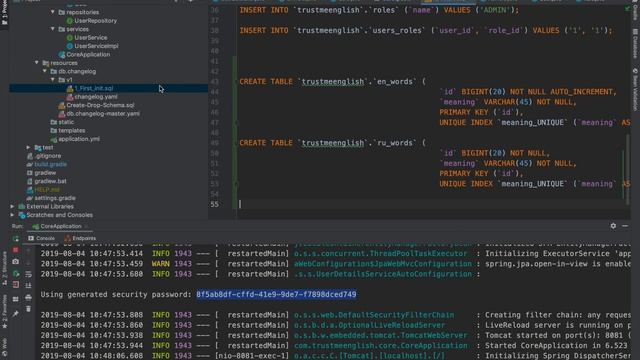This screenshot has height=360, width=640.
Task: Collapse the resources folder
Action: [x=37, y=63]
